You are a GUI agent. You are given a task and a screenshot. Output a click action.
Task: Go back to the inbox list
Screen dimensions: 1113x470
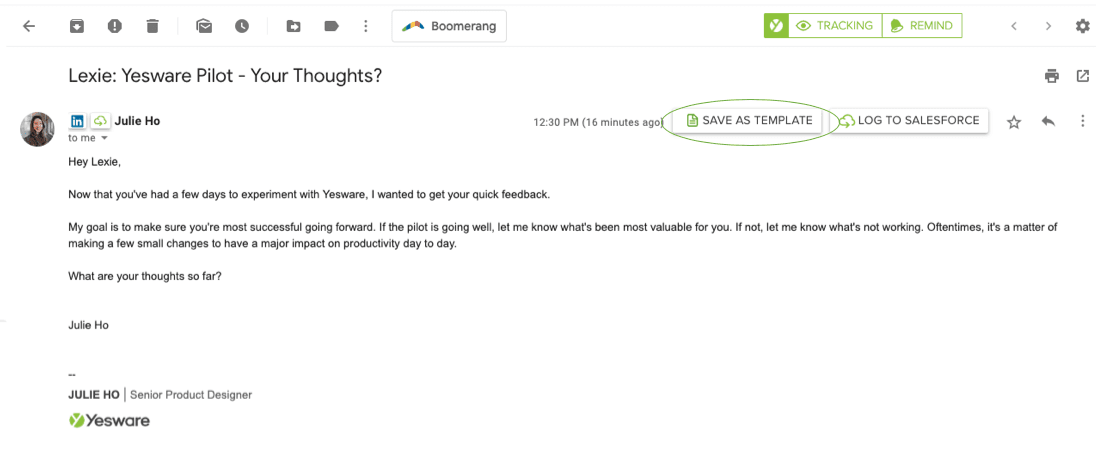(x=29, y=26)
